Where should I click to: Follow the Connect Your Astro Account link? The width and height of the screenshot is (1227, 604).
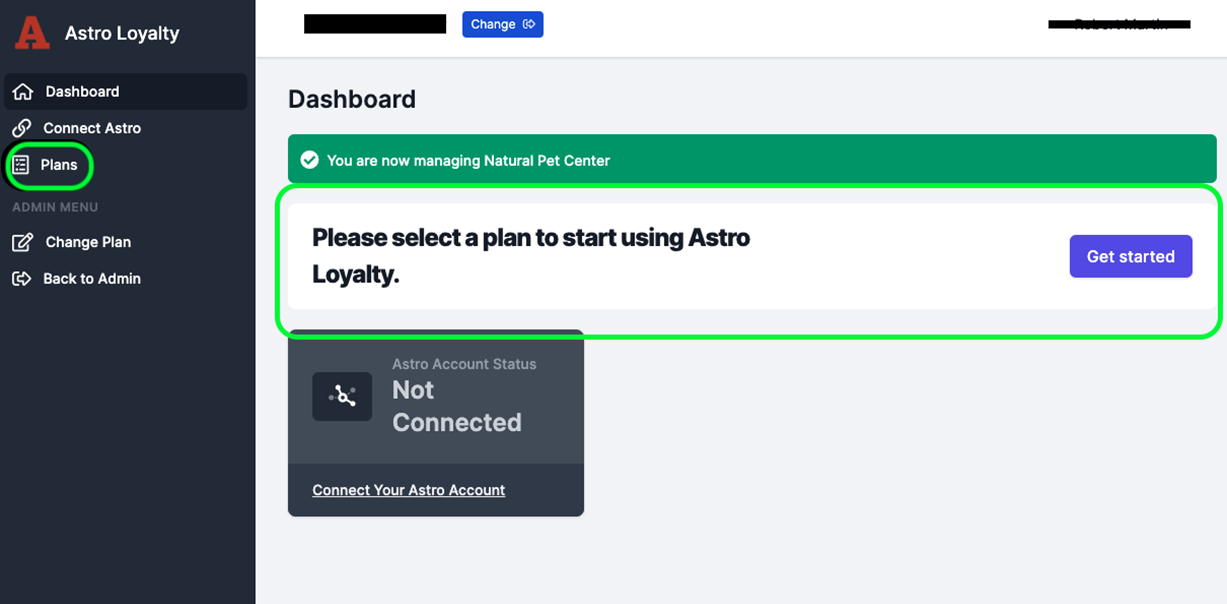point(408,490)
